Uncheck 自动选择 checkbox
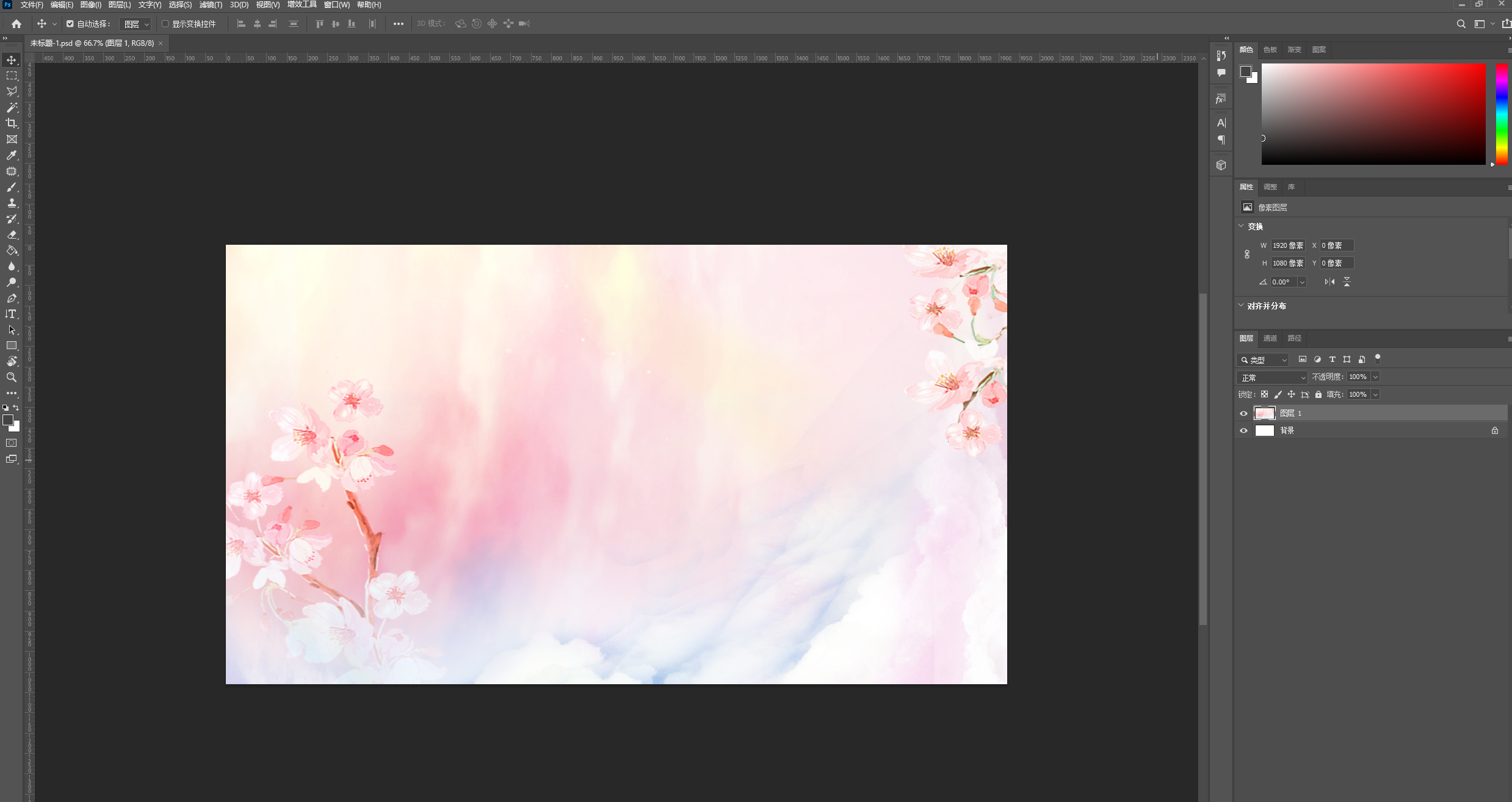 click(70, 24)
